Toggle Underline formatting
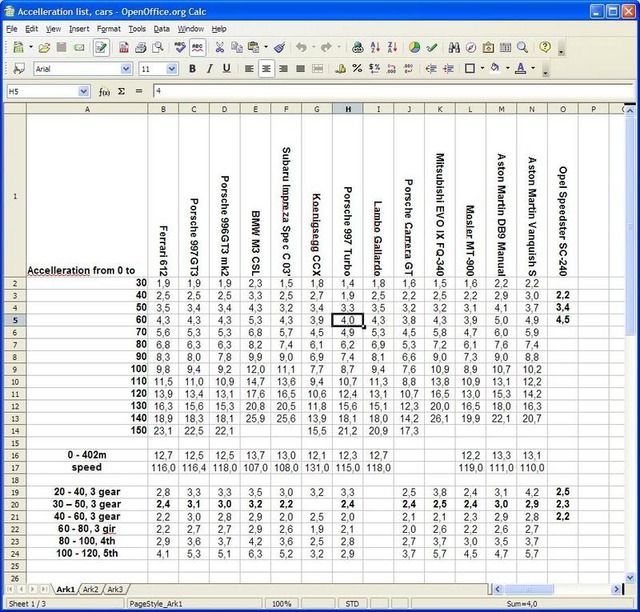 coord(227,69)
